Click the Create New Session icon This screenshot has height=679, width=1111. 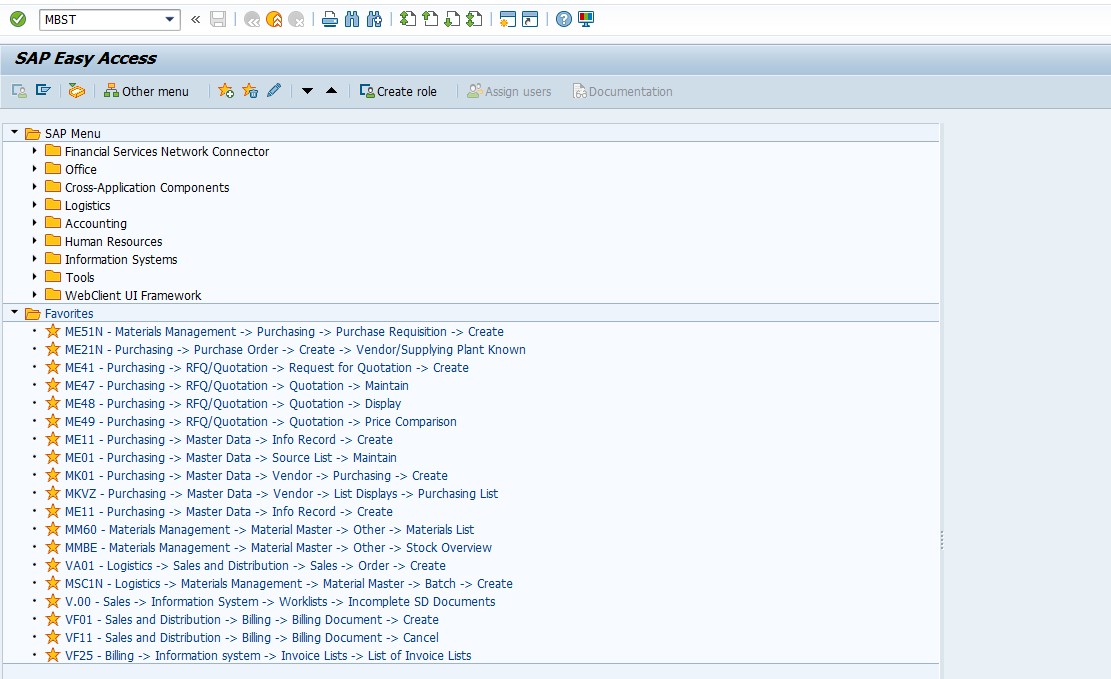pos(507,19)
